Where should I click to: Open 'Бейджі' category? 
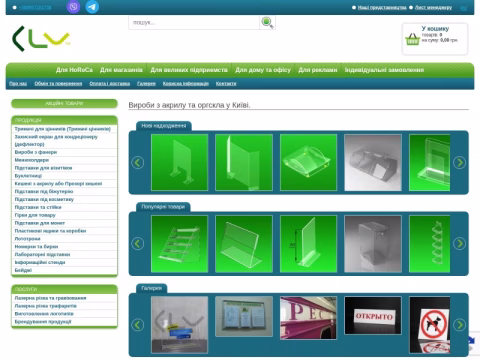pyautogui.click(x=23, y=270)
